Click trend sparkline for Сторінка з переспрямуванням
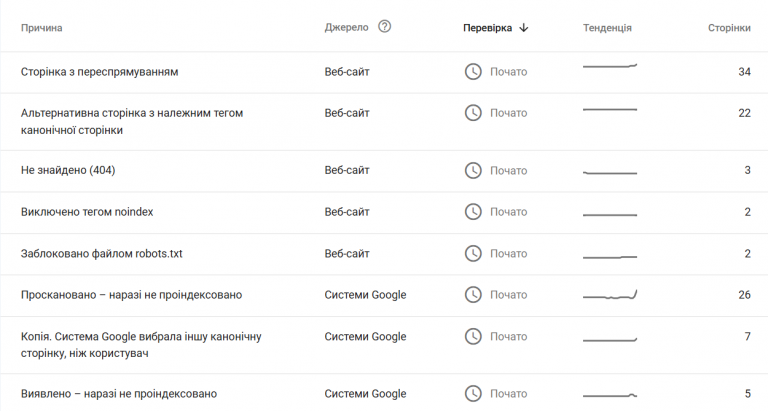The width and height of the screenshot is (768, 411). [610, 67]
